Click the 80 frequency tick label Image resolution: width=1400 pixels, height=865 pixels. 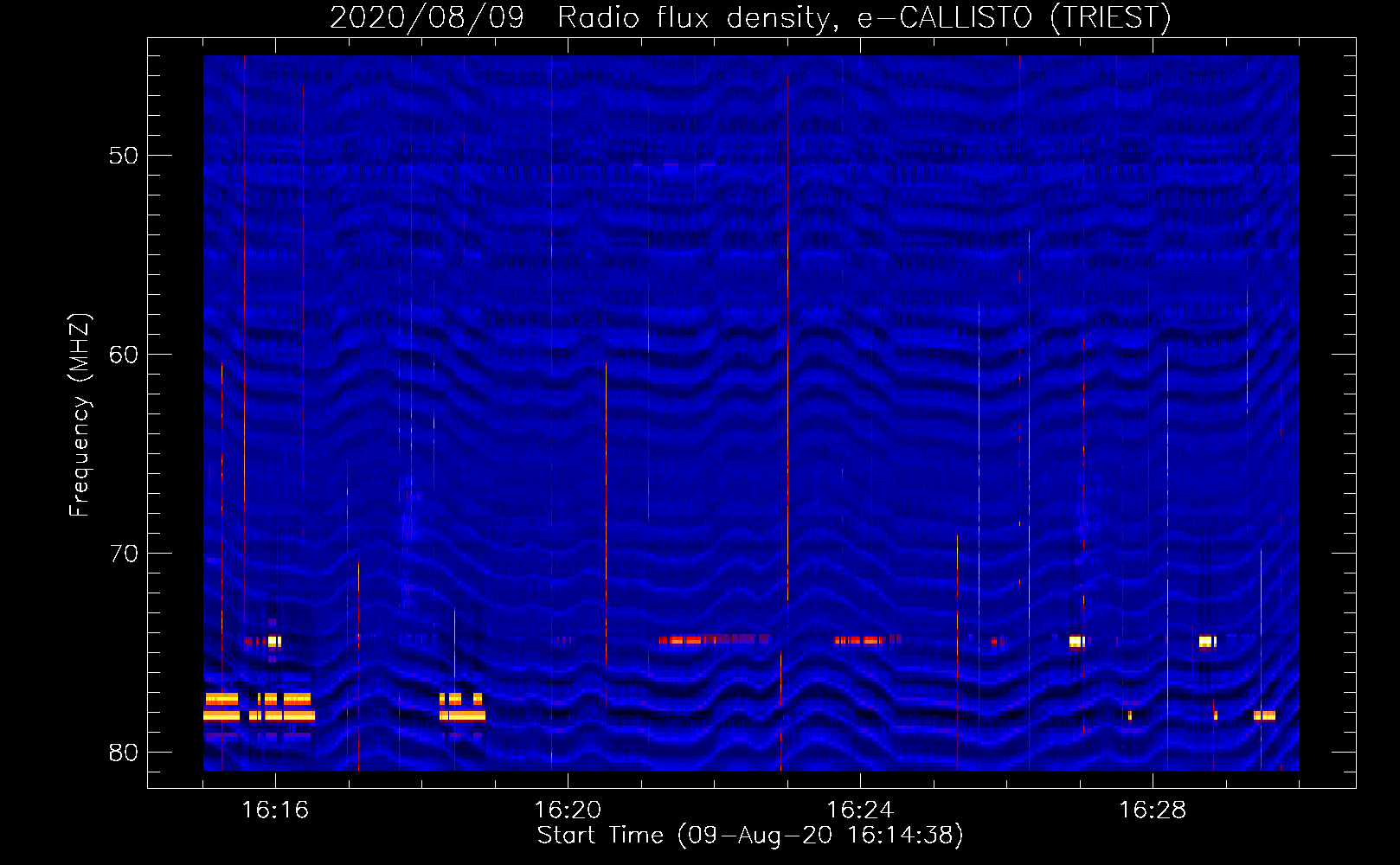[x=124, y=753]
